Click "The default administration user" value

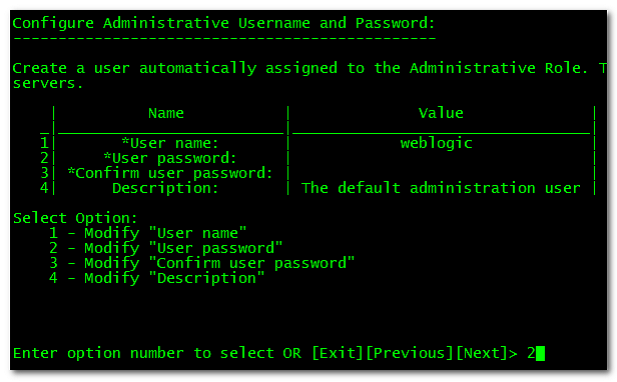pyautogui.click(x=441, y=188)
